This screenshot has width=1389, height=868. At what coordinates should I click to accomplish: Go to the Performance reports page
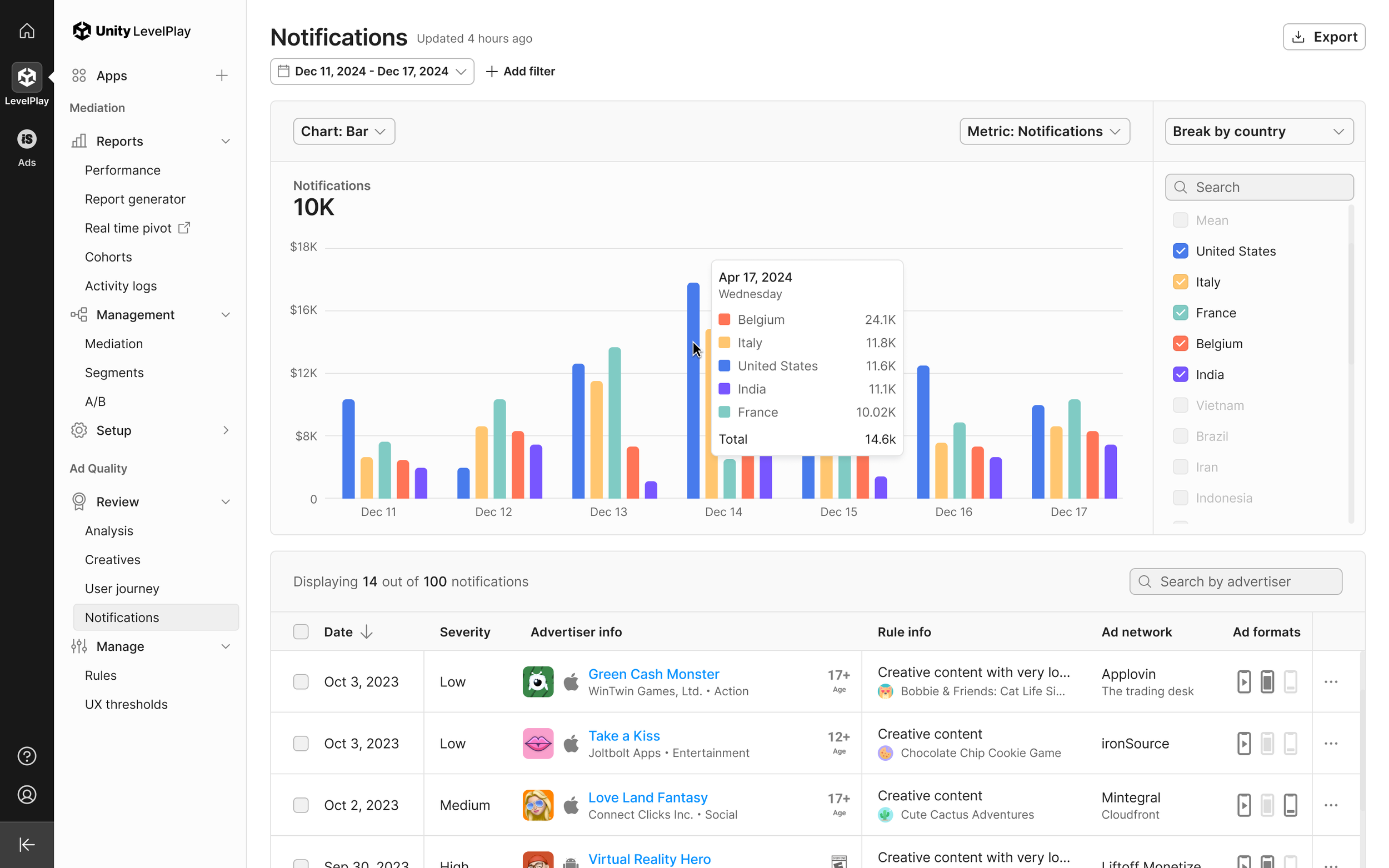(122, 170)
